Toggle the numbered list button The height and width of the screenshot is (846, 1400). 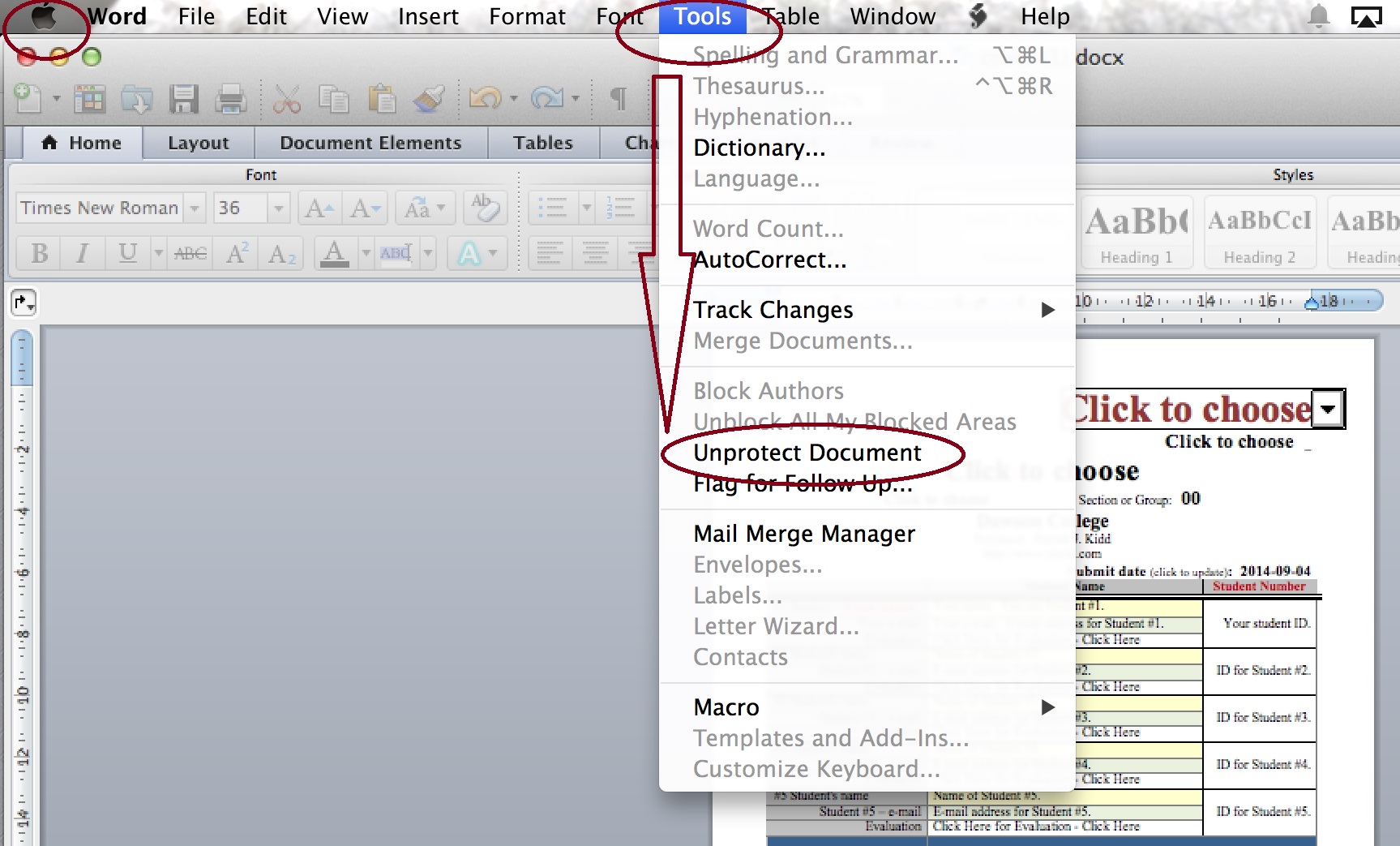(621, 208)
